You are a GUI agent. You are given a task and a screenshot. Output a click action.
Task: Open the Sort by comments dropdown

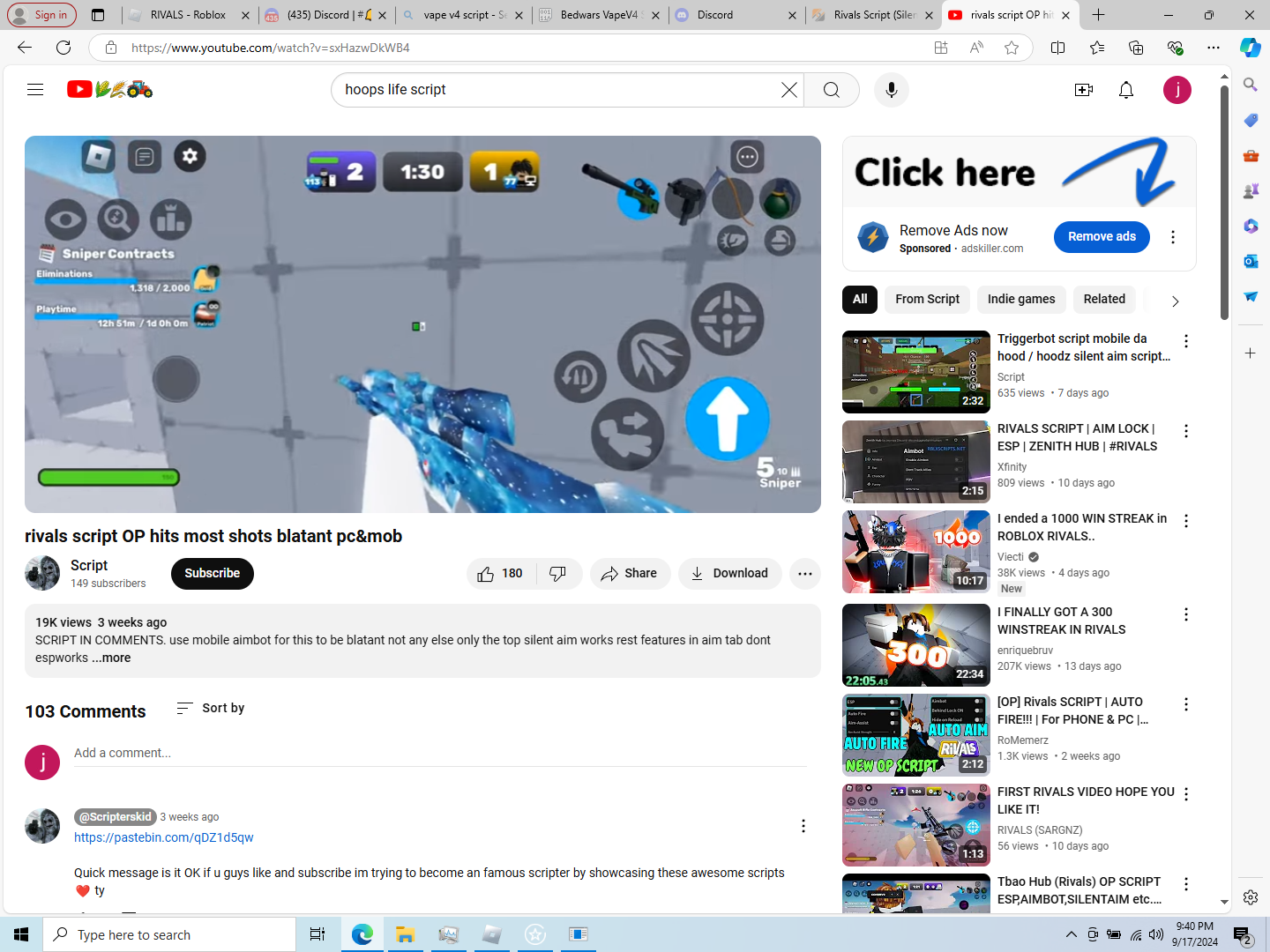tap(211, 708)
